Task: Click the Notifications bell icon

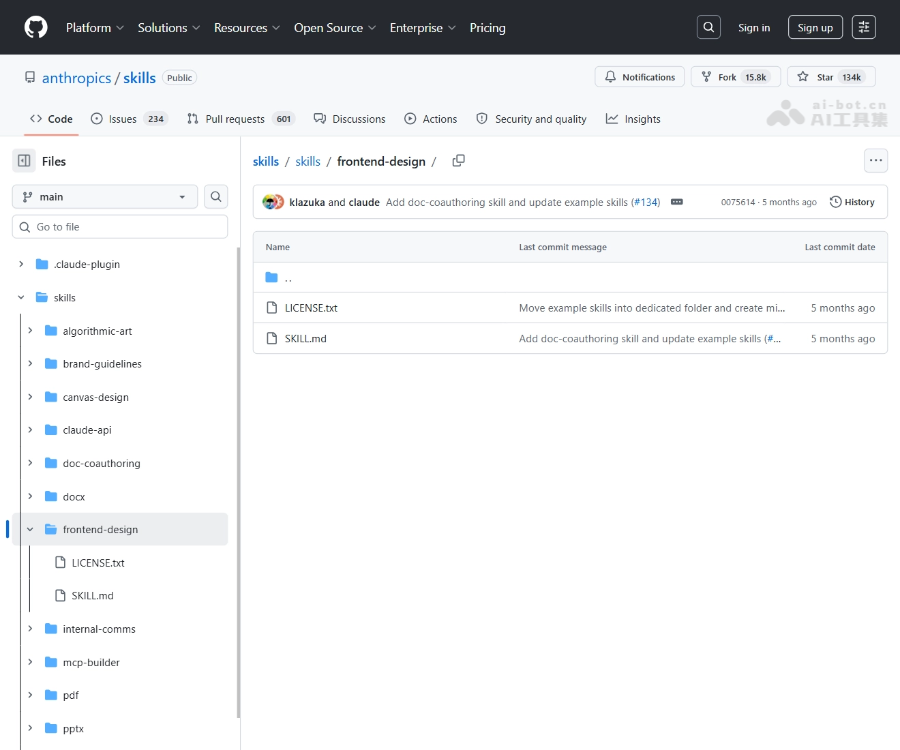Action: click(610, 77)
